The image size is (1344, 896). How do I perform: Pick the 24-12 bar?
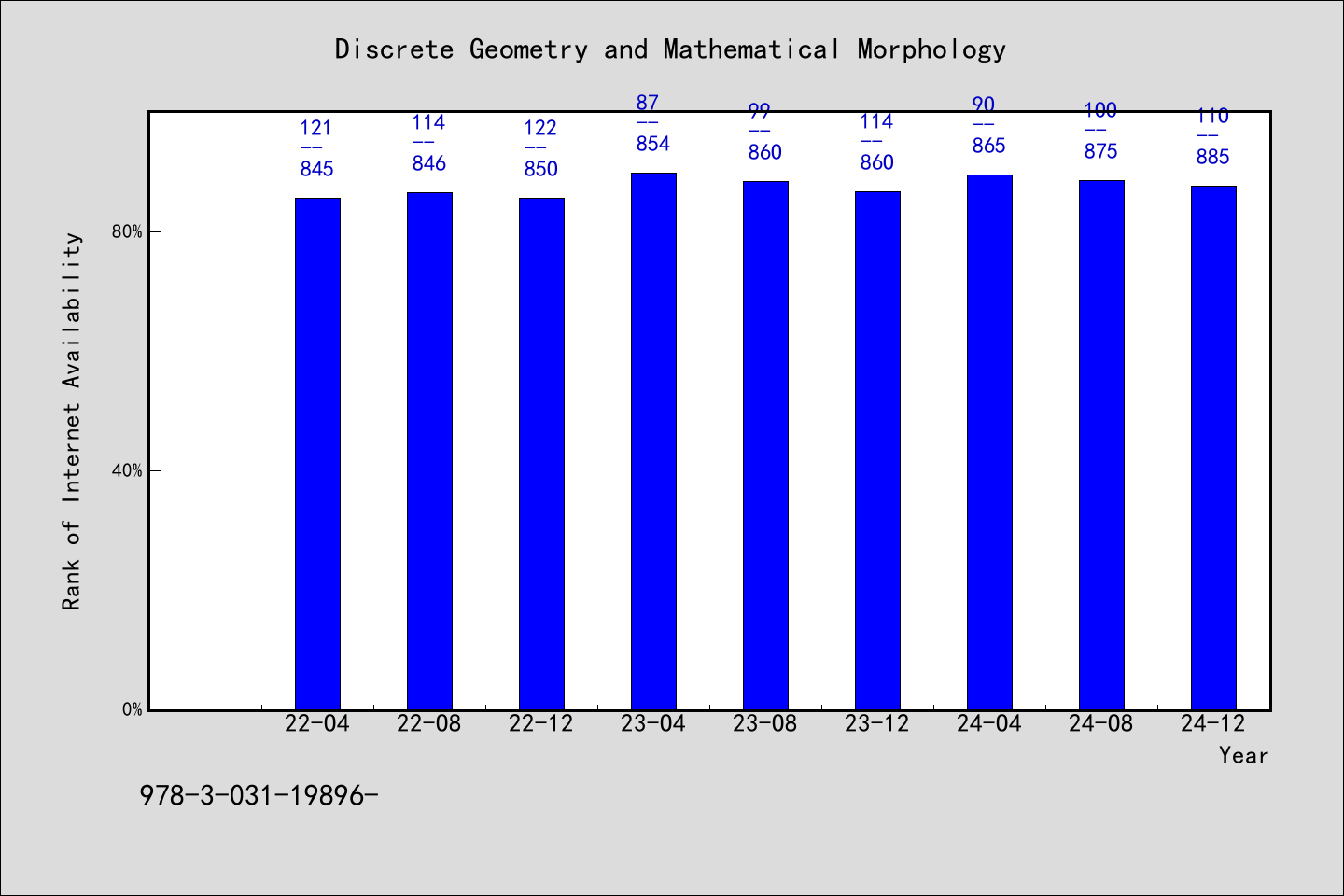point(1213,448)
